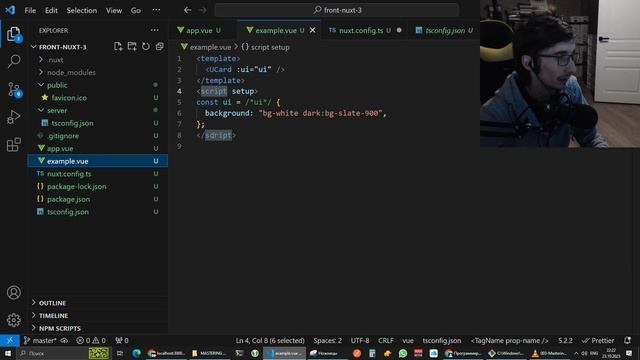Image resolution: width=640 pixels, height=360 pixels.
Task: Open the Accounts menu icon
Action: 13,292
